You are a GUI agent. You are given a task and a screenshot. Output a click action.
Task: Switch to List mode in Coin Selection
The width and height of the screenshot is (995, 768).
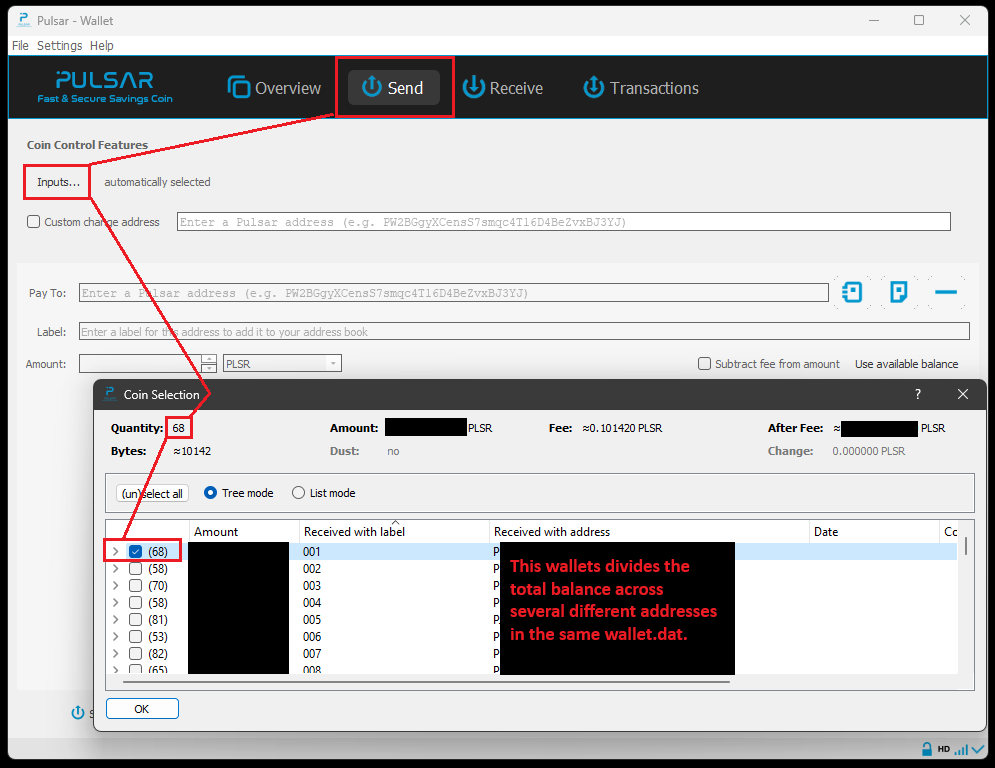click(x=297, y=492)
